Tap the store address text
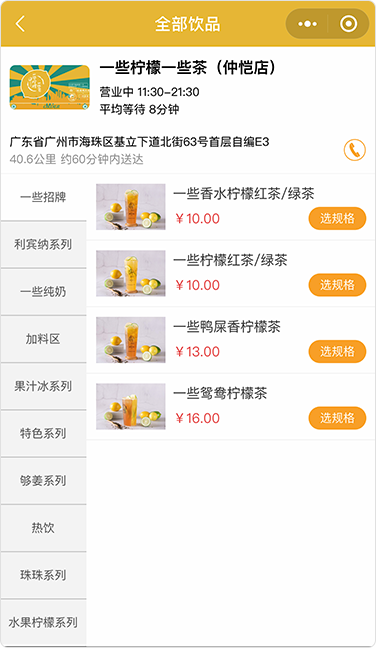This screenshot has height=648, width=376. (x=139, y=142)
